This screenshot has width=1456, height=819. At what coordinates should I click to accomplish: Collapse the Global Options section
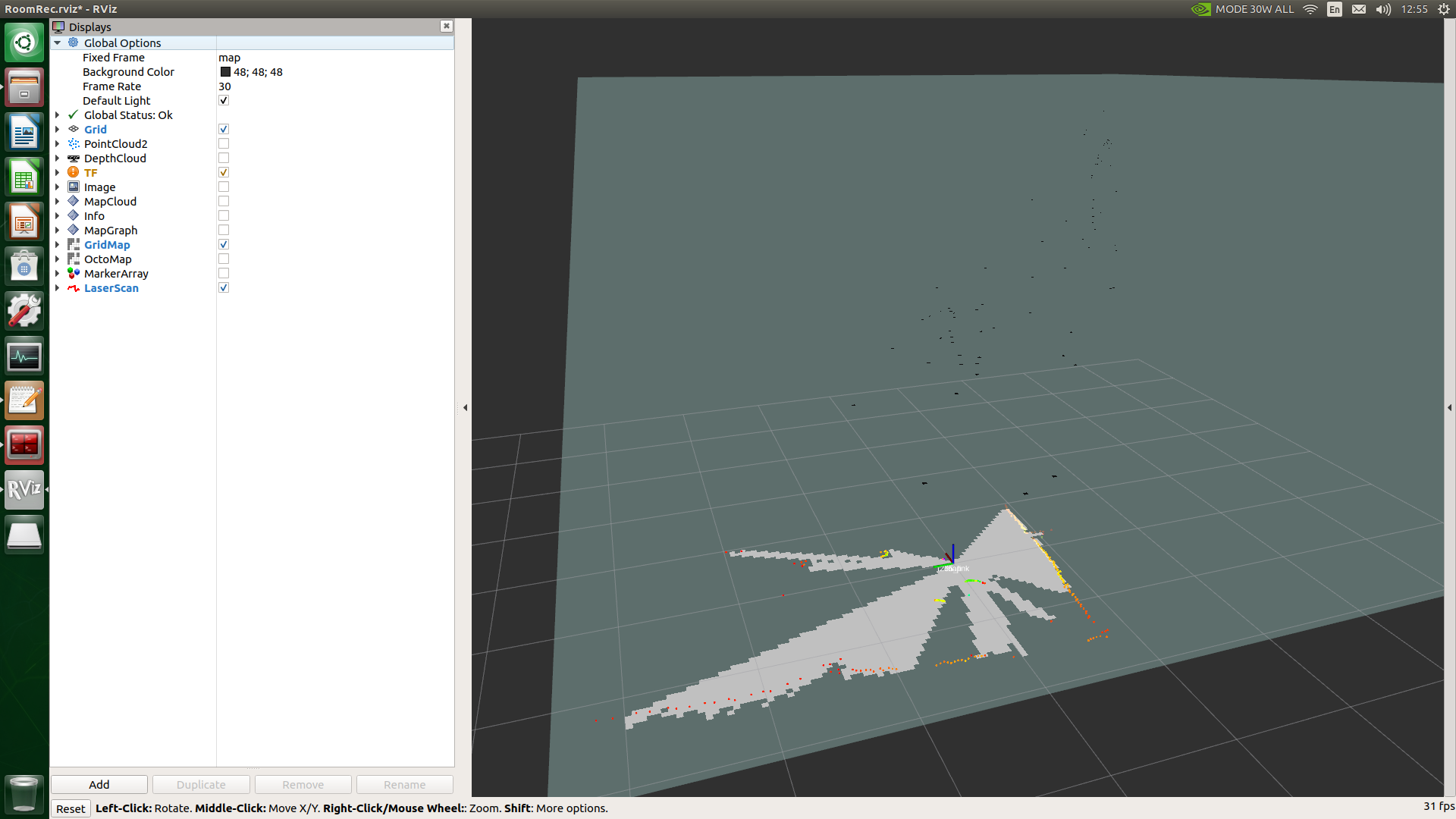pos(57,43)
